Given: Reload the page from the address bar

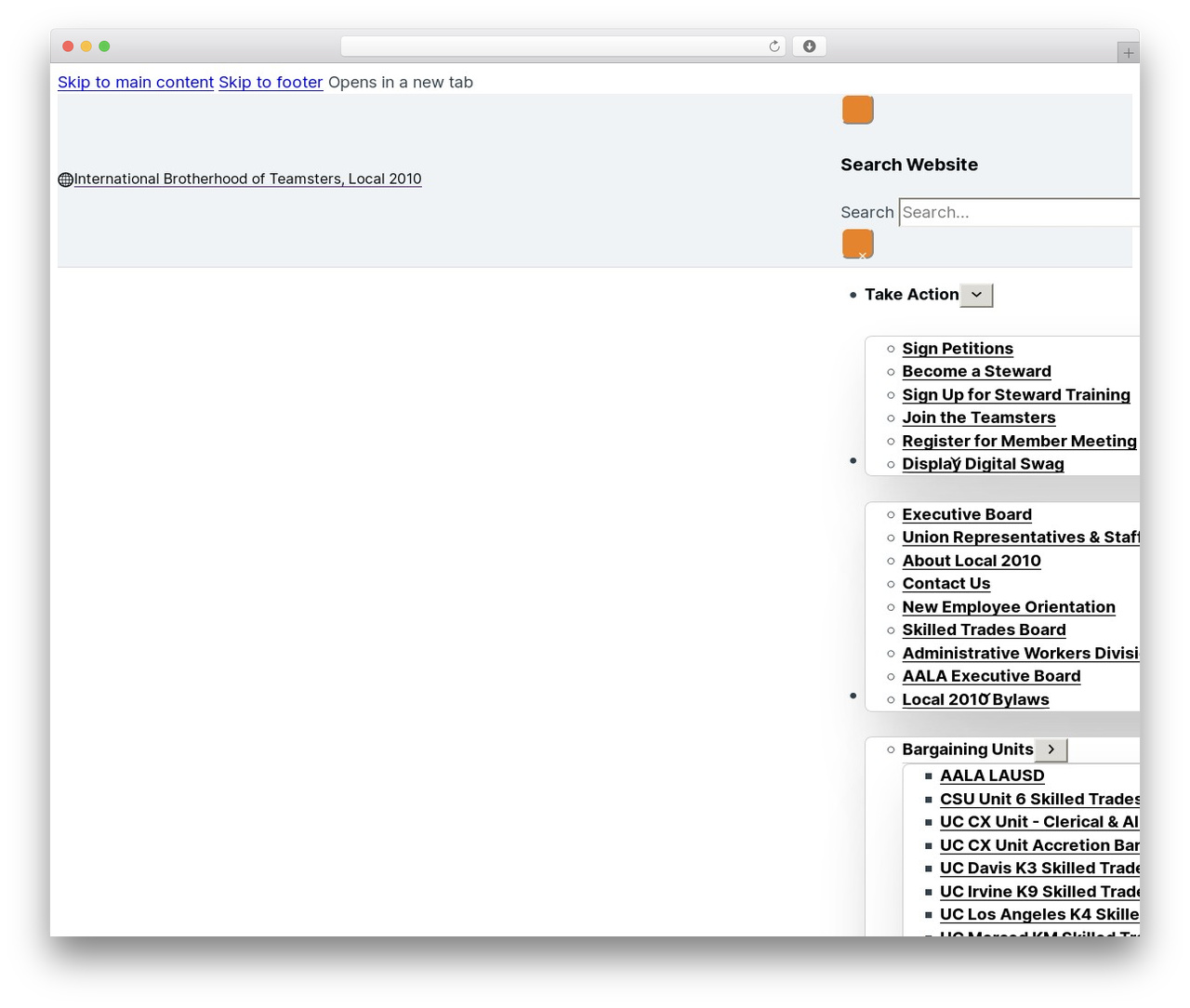Looking at the screenshot, I should [x=773, y=46].
